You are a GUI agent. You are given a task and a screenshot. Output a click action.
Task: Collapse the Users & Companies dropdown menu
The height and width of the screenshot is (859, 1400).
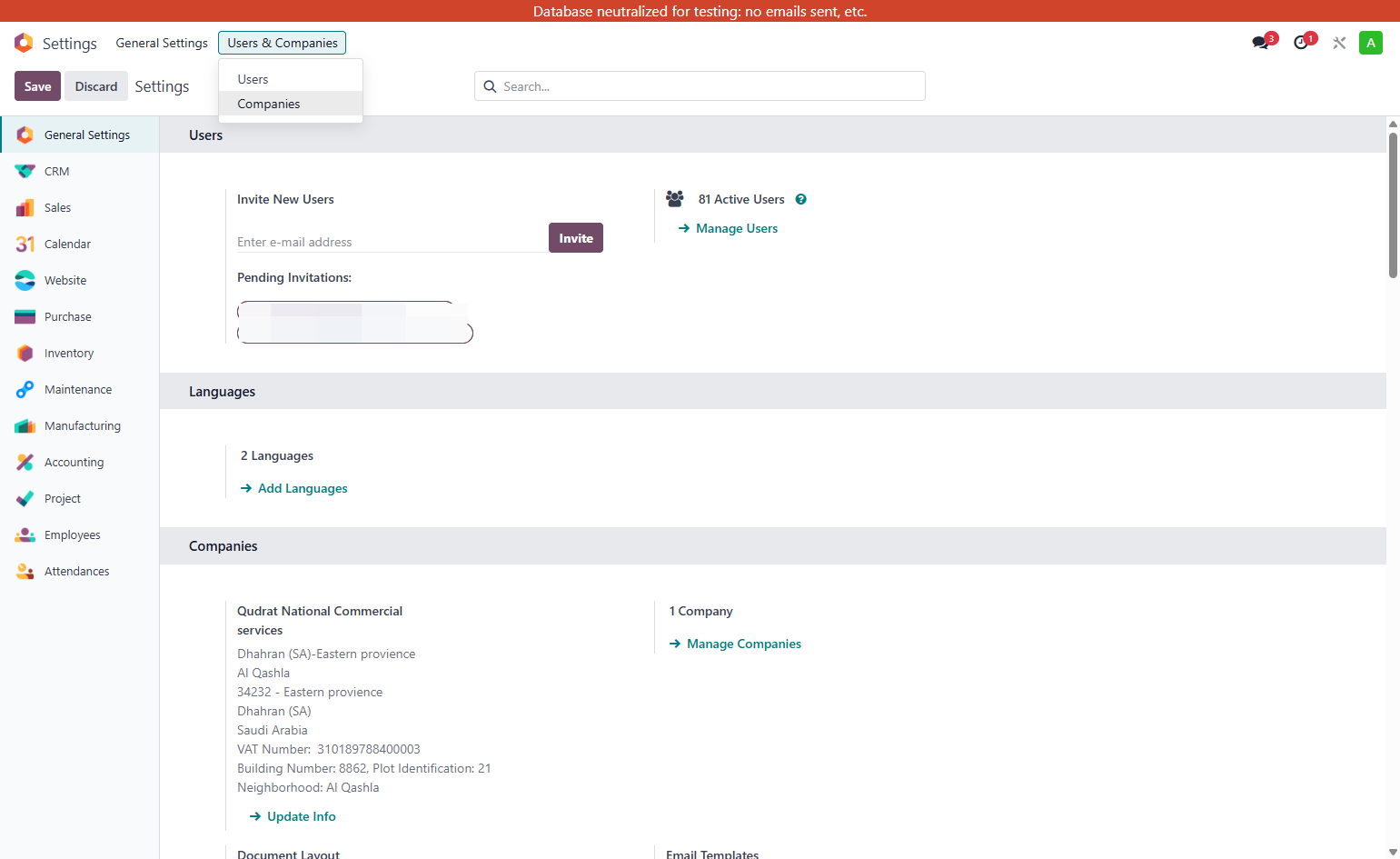(282, 43)
